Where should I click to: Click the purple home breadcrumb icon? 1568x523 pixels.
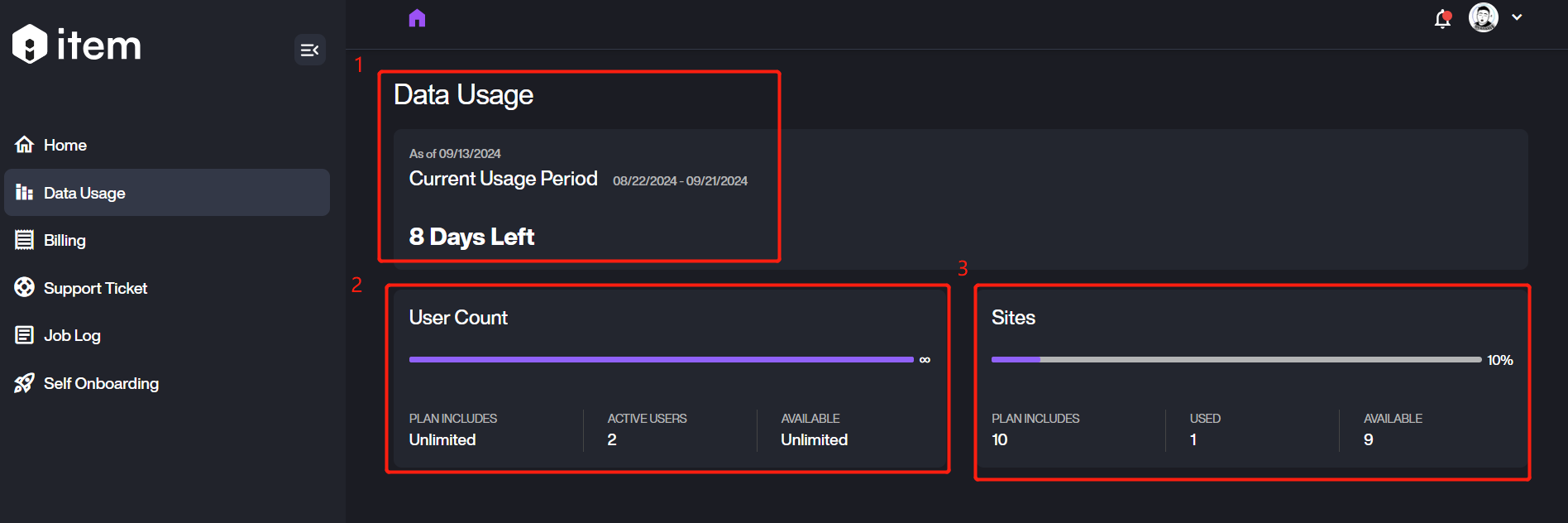pyautogui.click(x=417, y=18)
